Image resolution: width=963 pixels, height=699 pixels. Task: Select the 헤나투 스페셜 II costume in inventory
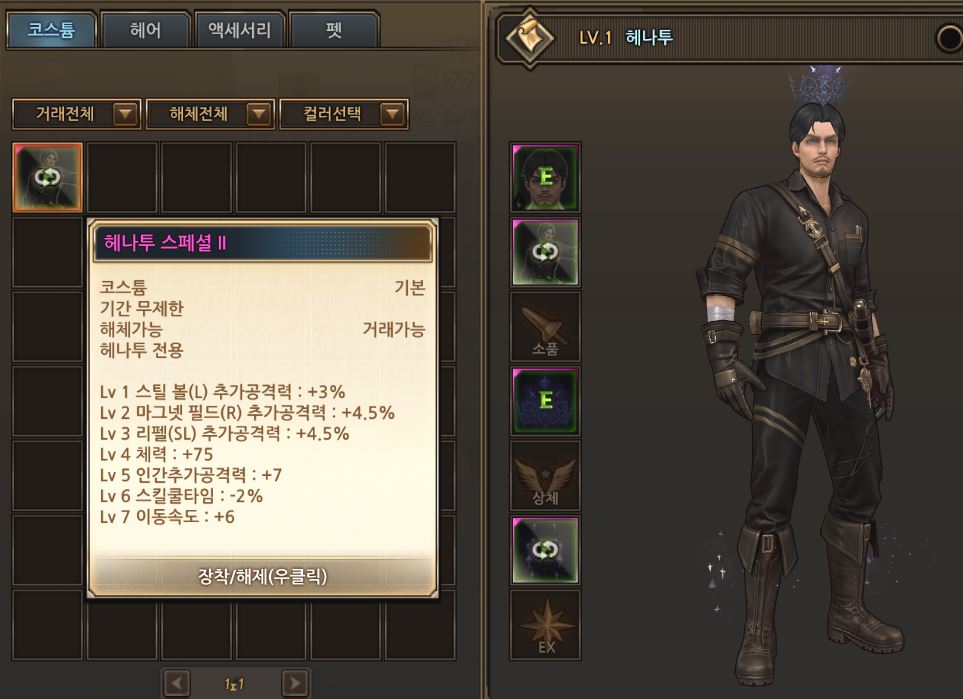[x=47, y=178]
